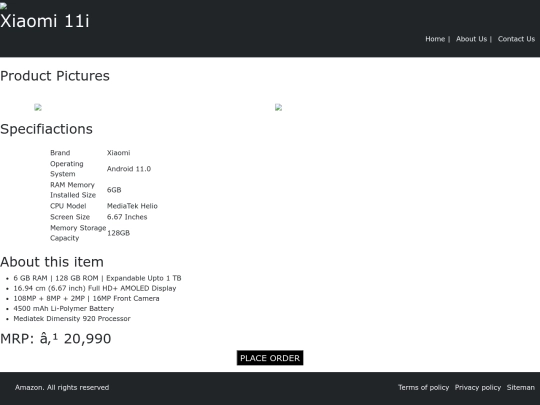Image resolution: width=540 pixels, height=405 pixels.
Task: Select the Android 11.0 value
Action: [x=129, y=169]
